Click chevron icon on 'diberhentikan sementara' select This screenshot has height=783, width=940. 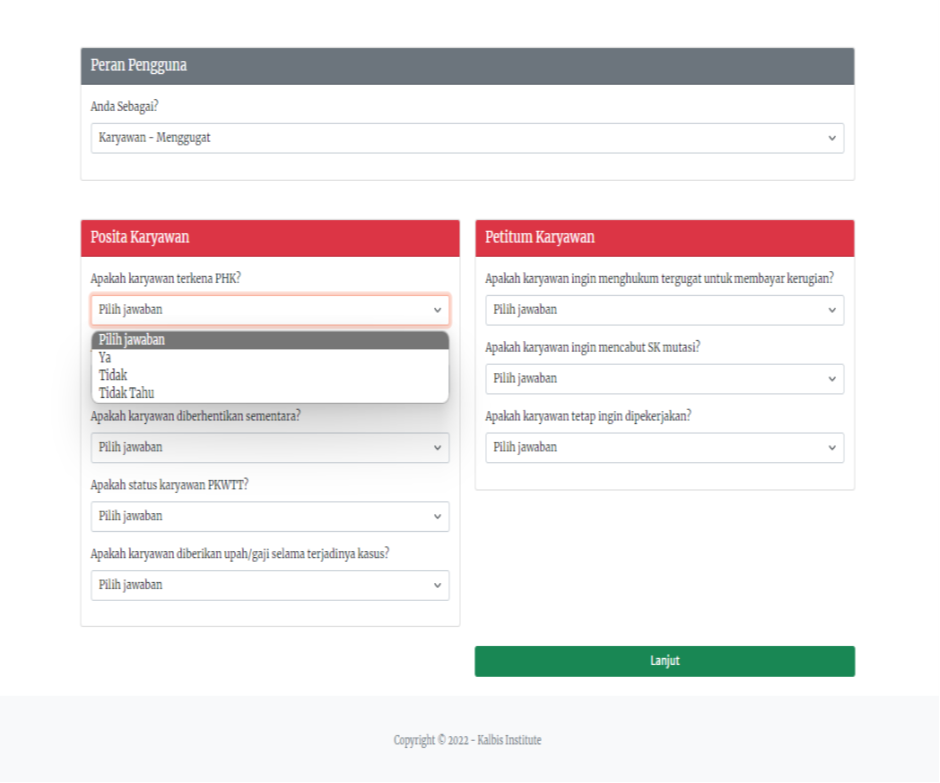click(x=437, y=447)
